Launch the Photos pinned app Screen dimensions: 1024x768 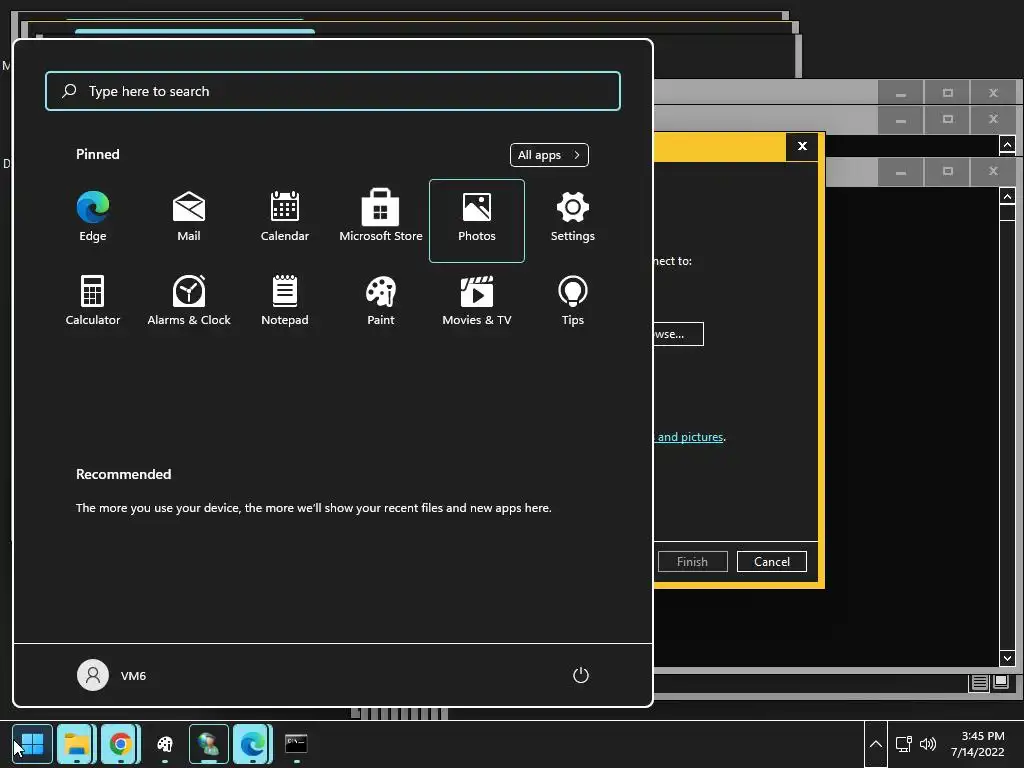coord(477,221)
